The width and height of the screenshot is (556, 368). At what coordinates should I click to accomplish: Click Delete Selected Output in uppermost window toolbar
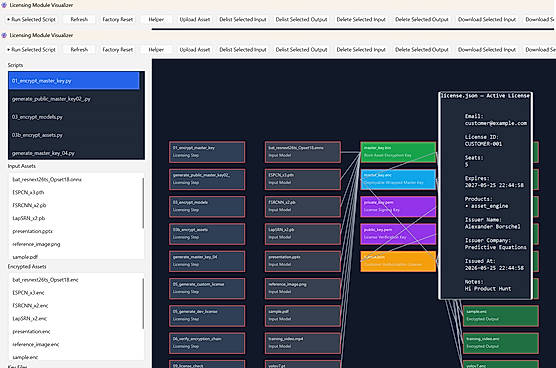pos(422,19)
